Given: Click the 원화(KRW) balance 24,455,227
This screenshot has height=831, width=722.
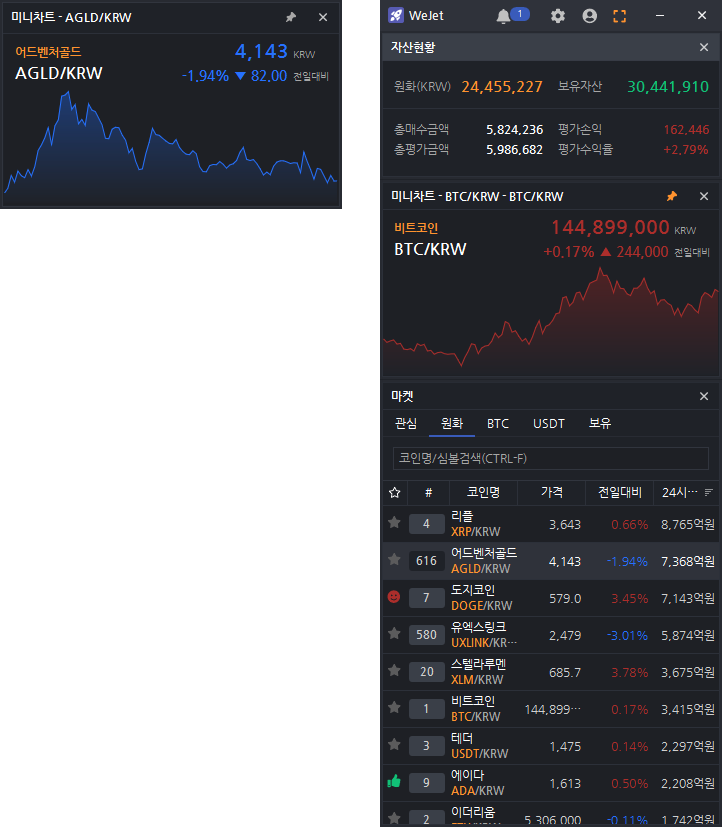Looking at the screenshot, I should [501, 87].
